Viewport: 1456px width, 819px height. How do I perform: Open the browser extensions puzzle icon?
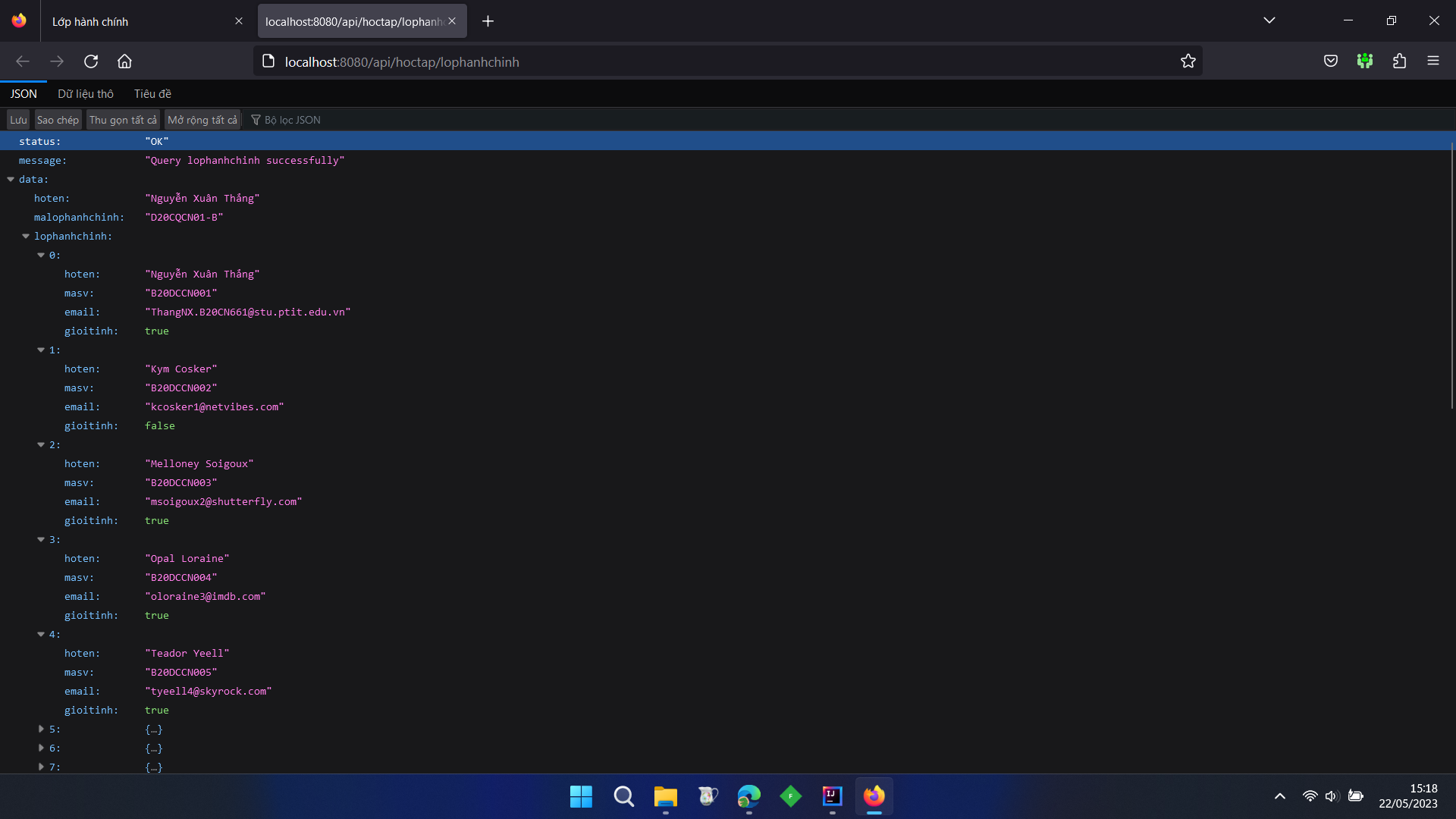(1400, 61)
